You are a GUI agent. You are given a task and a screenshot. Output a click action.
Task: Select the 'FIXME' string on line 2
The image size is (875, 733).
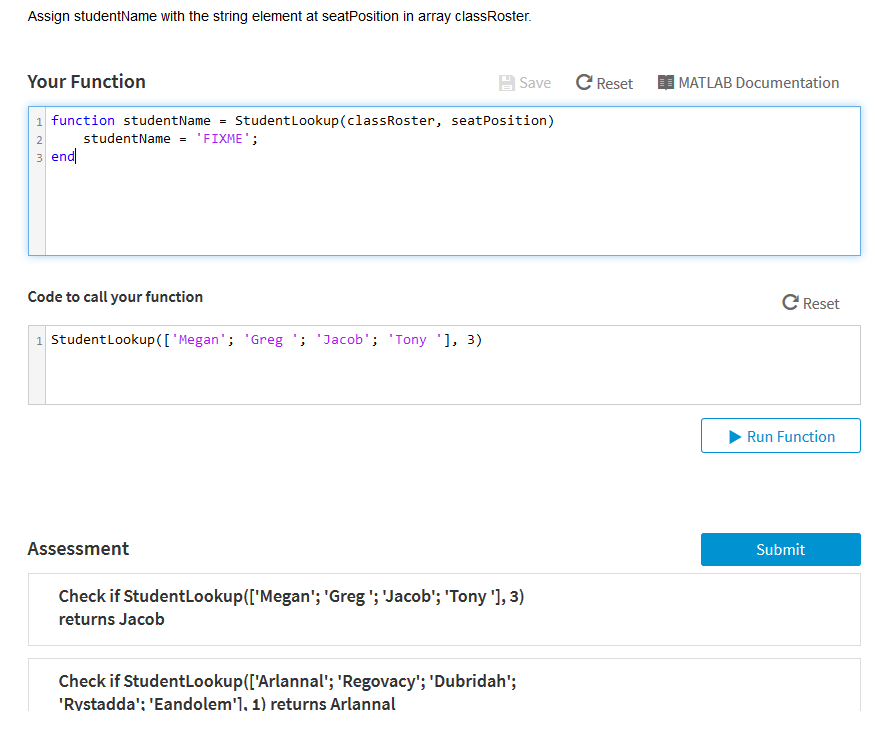click(x=225, y=138)
